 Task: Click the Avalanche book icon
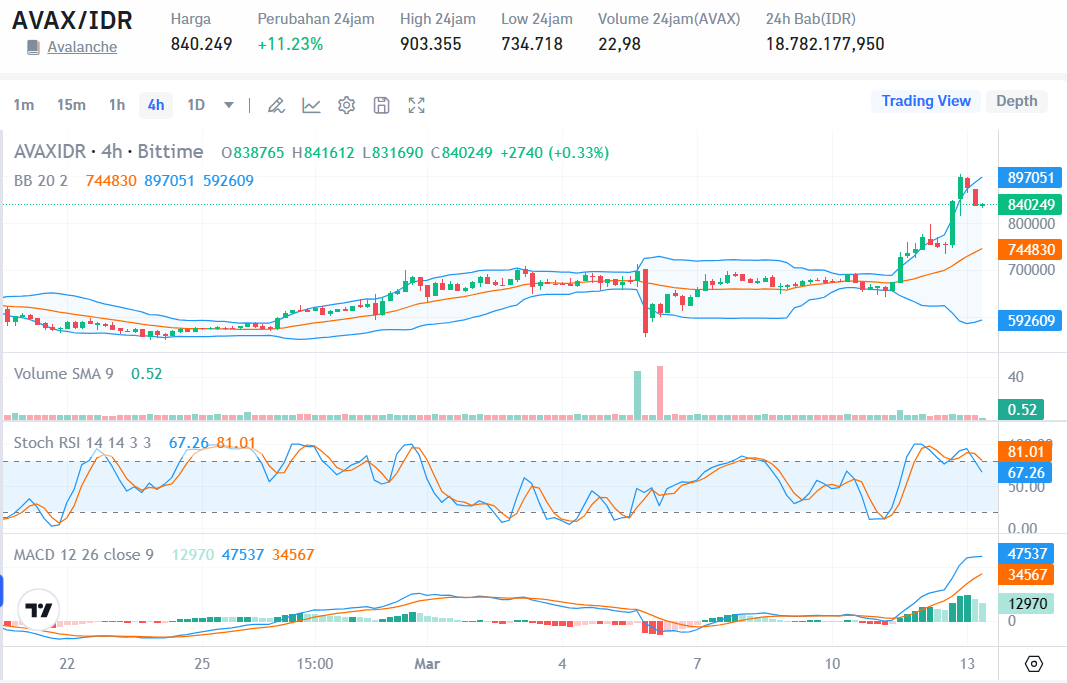[33, 47]
